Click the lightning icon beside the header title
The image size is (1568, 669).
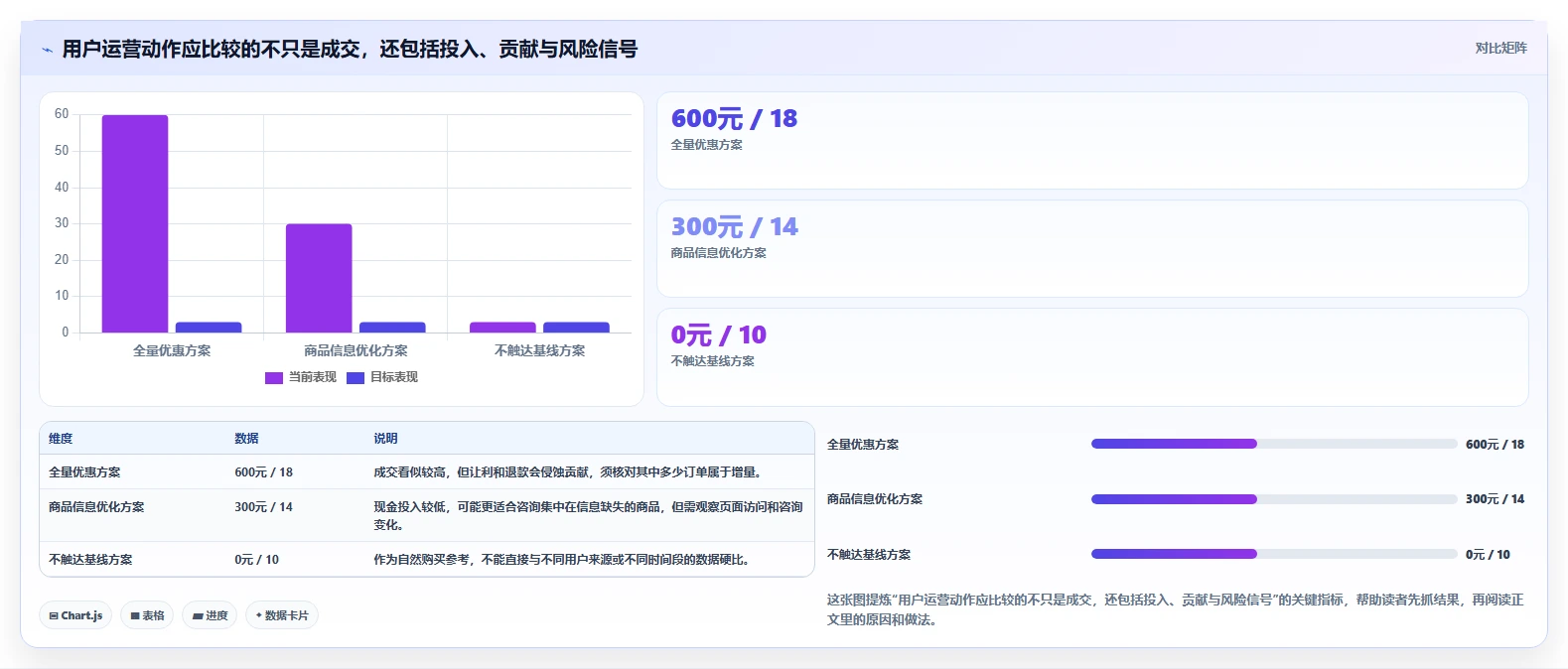point(47,49)
